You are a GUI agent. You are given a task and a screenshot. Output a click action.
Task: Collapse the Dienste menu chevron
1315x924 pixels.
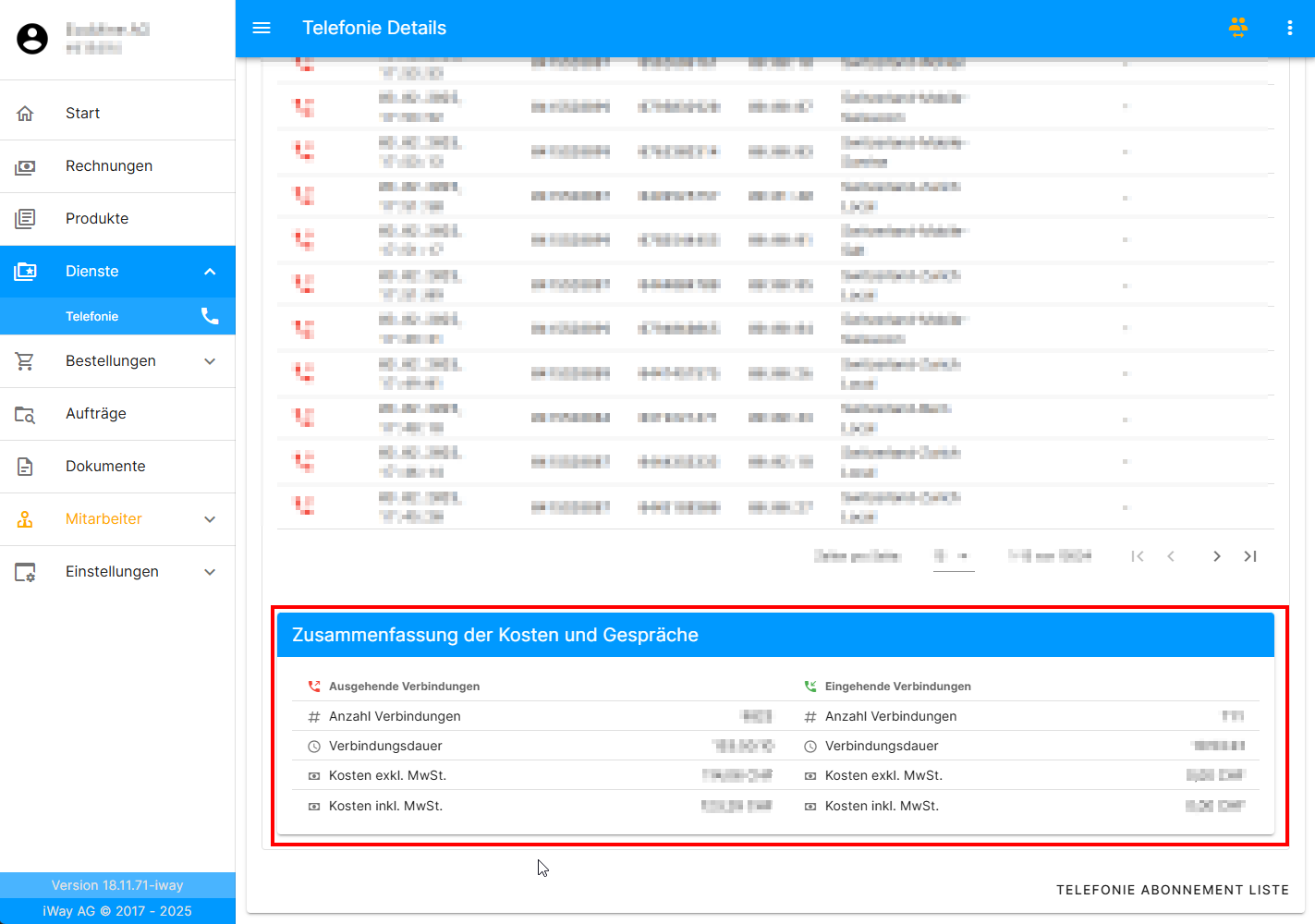210,272
